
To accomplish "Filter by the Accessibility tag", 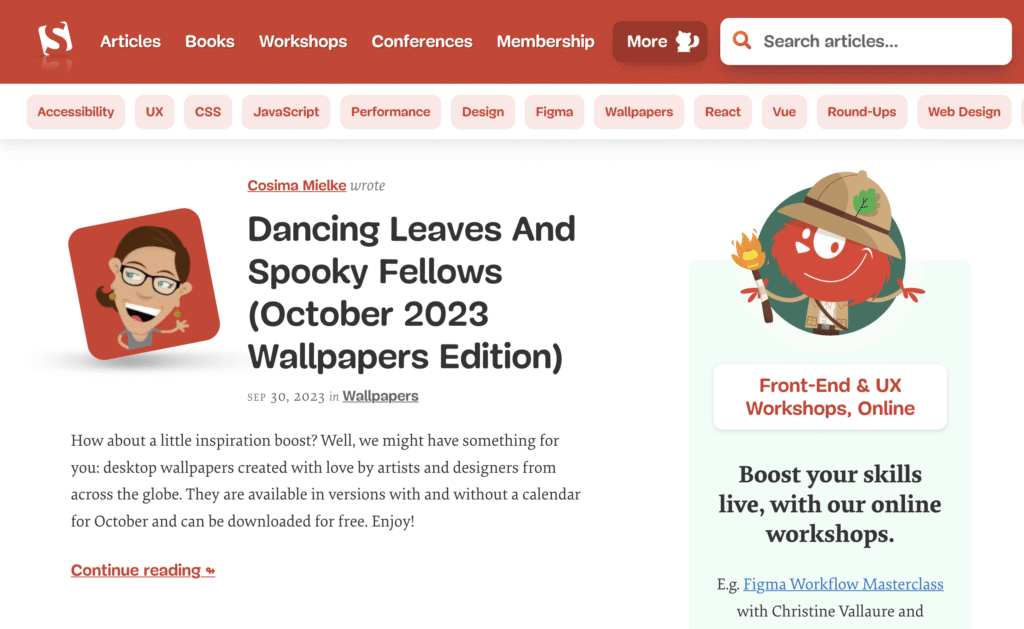I will pos(76,112).
